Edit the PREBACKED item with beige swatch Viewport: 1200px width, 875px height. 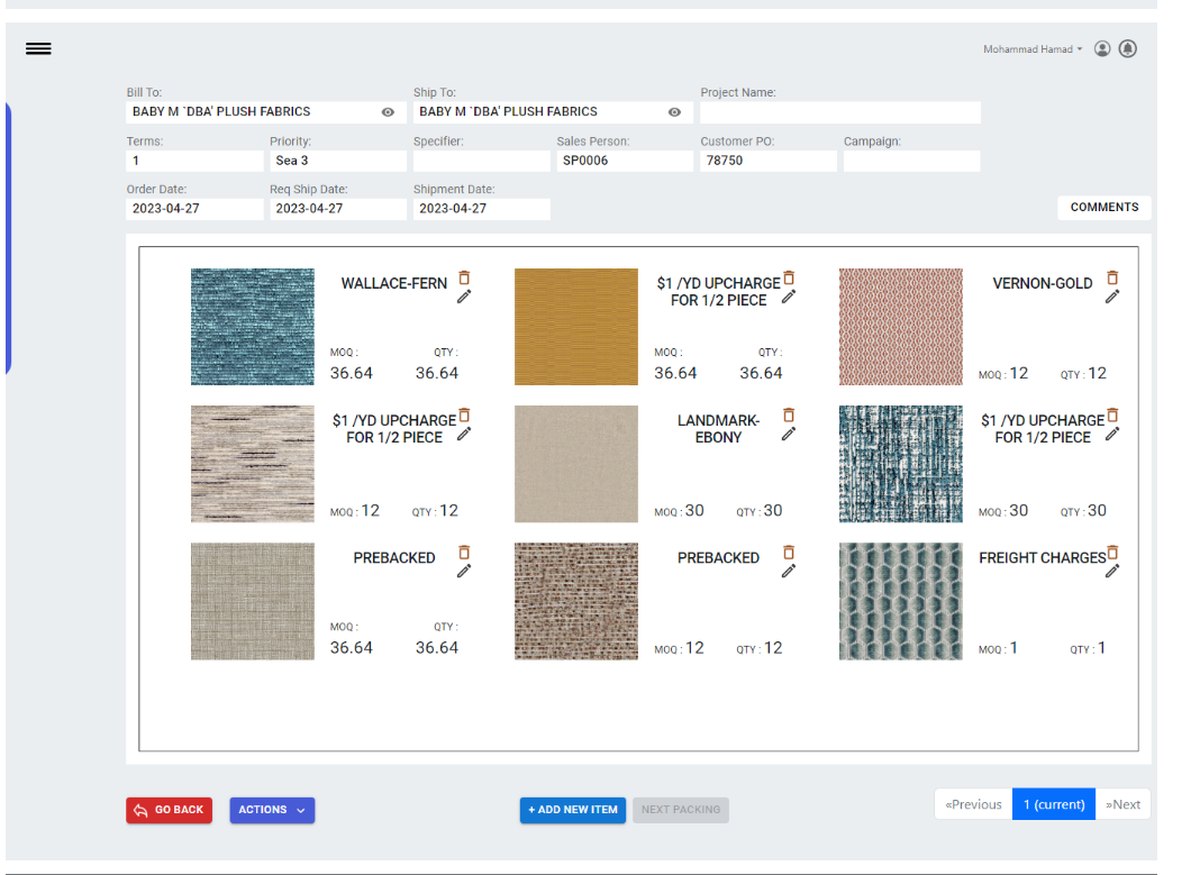point(464,570)
